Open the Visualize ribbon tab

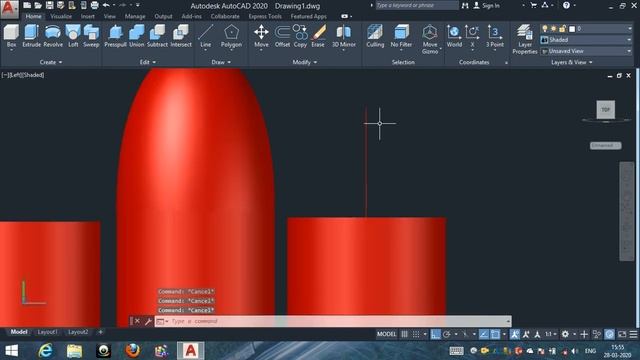click(x=61, y=16)
